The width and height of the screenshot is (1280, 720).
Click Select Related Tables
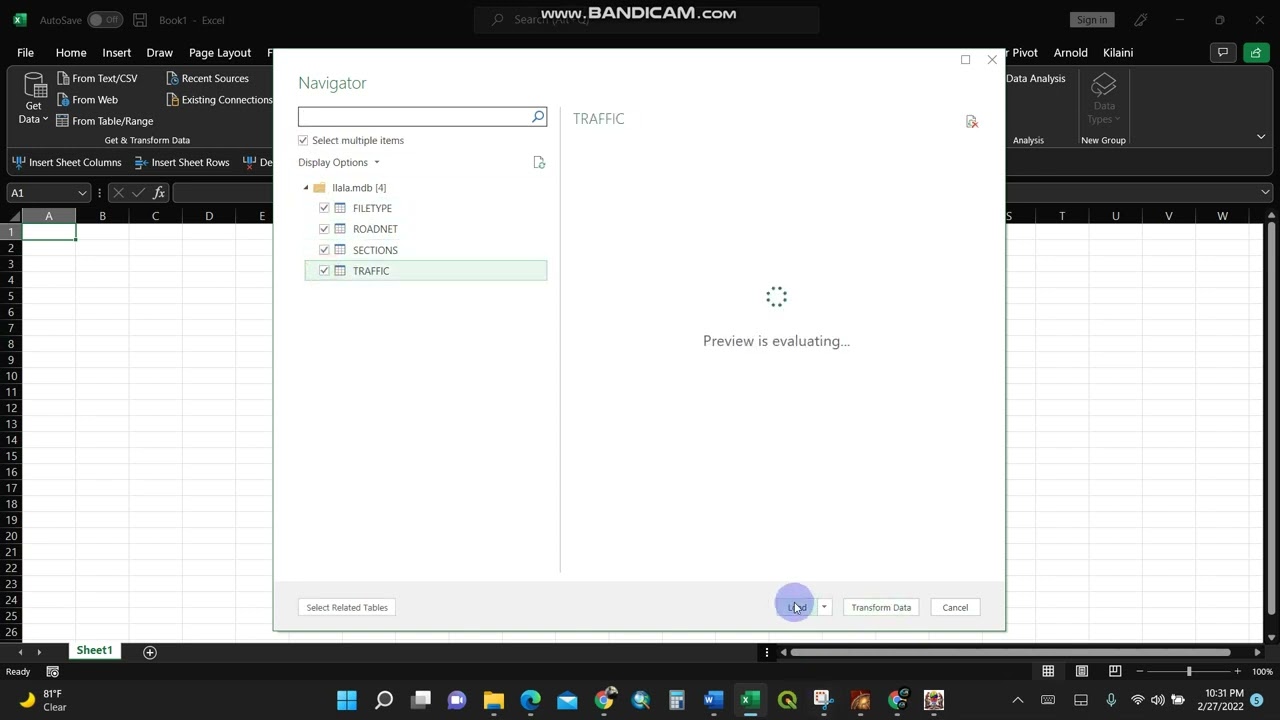tap(347, 607)
